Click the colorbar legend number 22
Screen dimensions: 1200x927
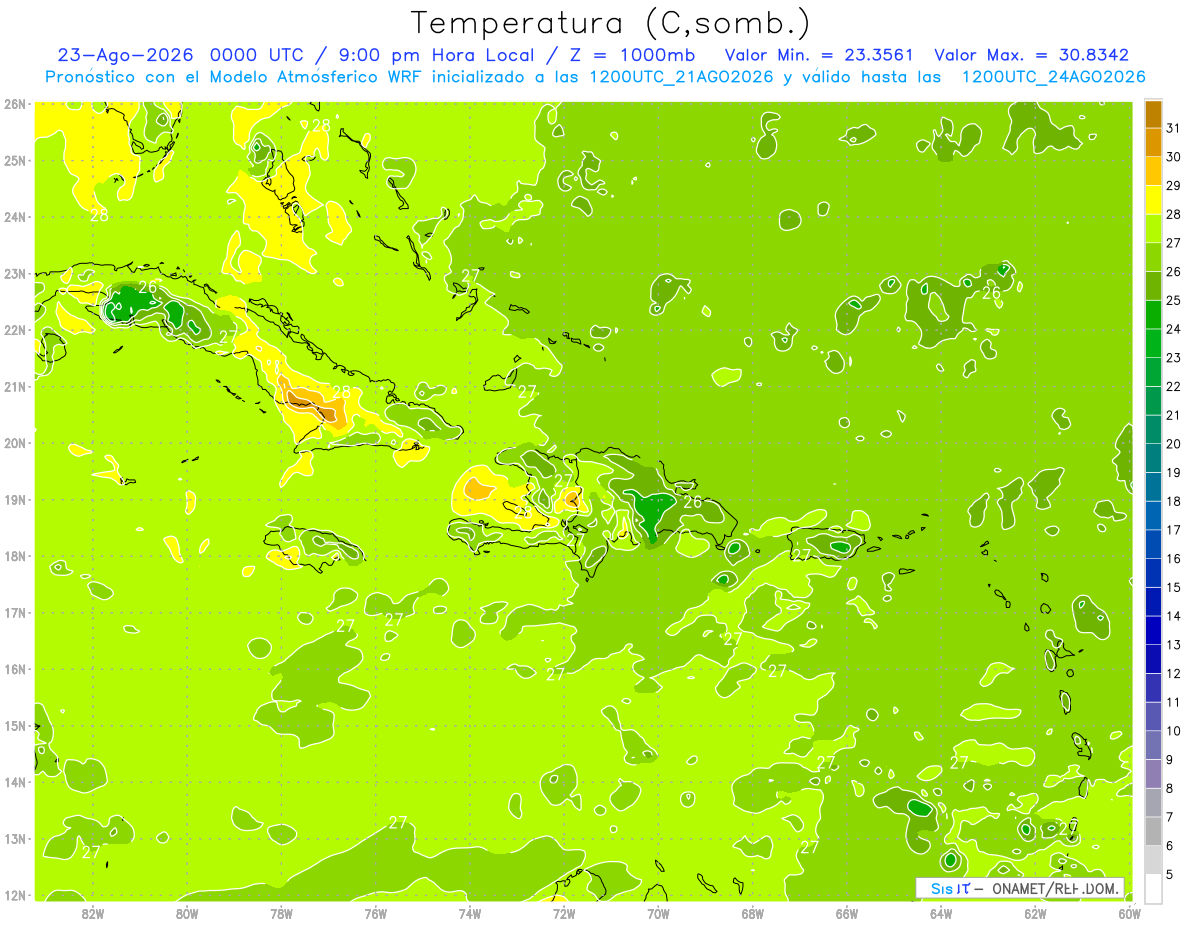click(1173, 386)
